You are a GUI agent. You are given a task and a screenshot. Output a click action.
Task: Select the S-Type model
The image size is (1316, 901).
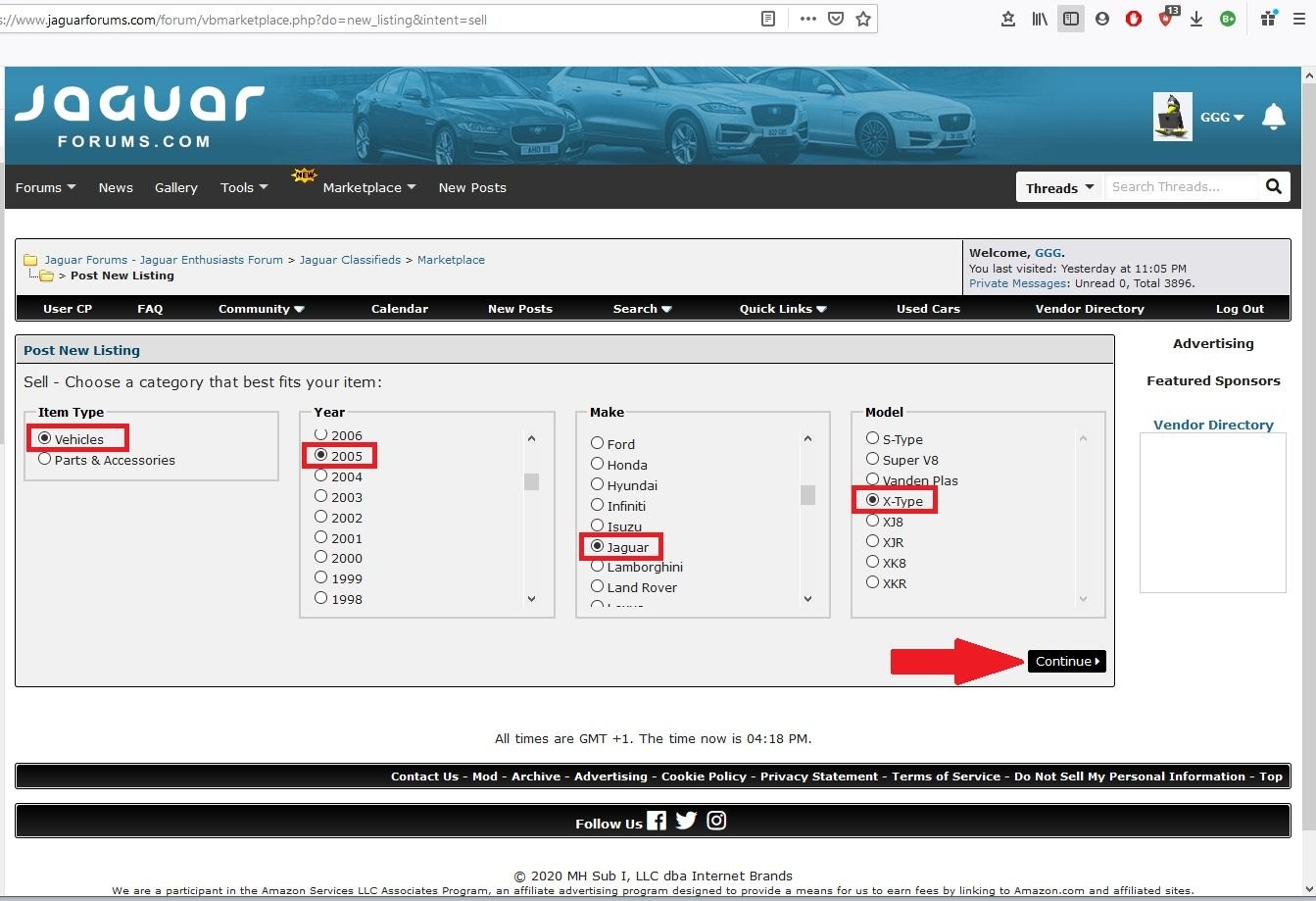click(872, 438)
